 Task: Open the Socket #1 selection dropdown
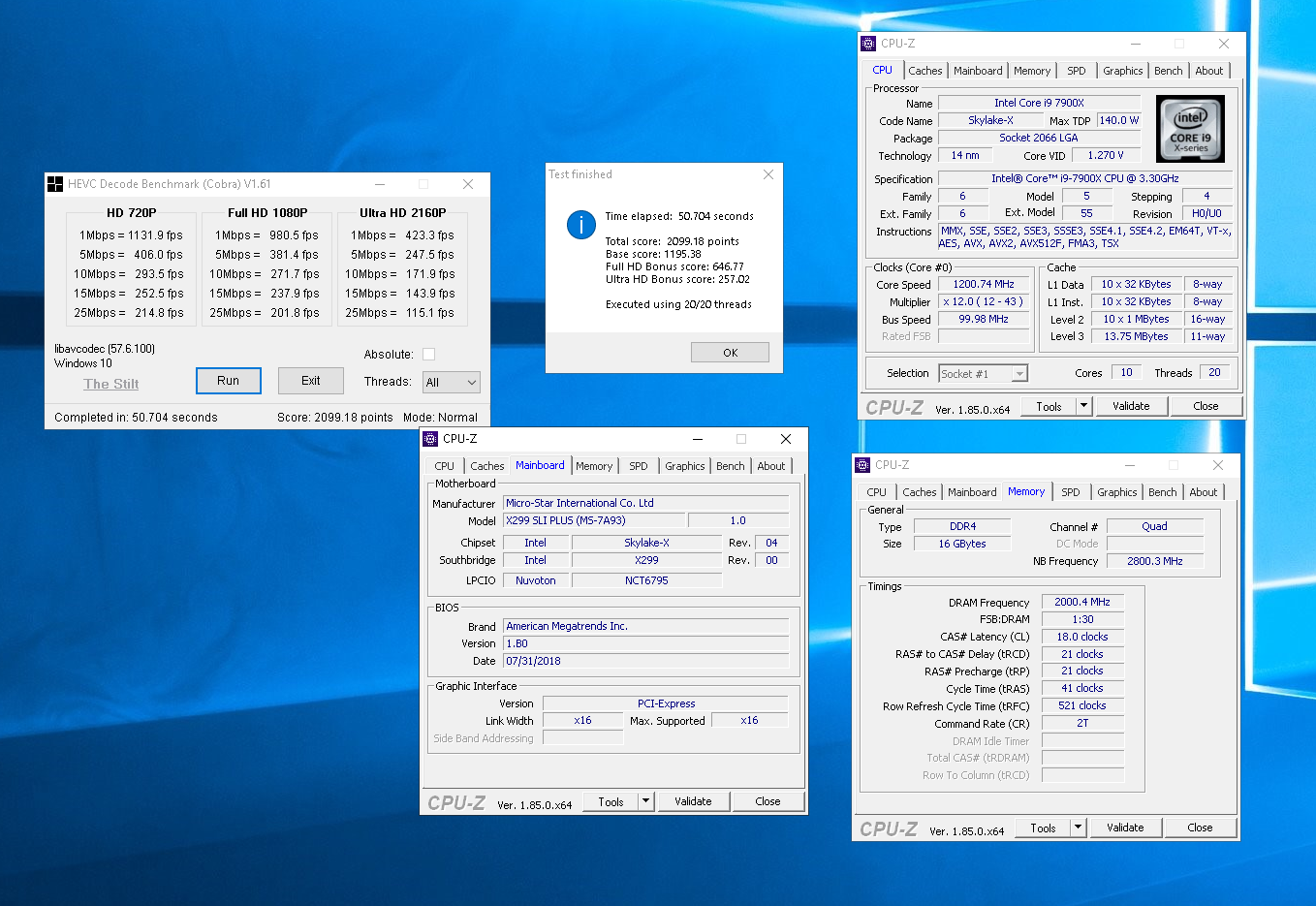pos(983,373)
